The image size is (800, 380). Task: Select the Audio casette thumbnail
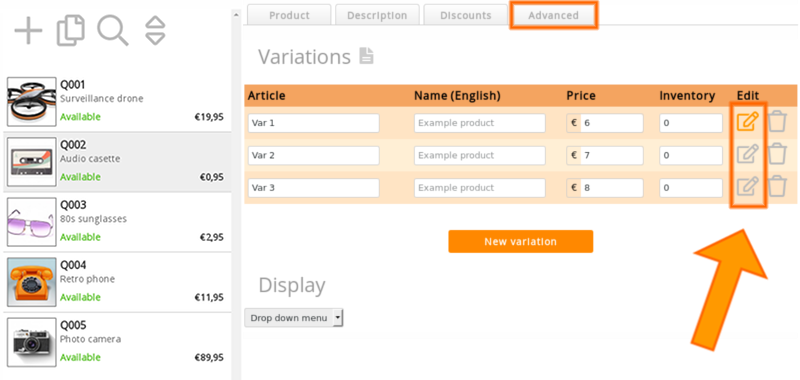(31, 162)
